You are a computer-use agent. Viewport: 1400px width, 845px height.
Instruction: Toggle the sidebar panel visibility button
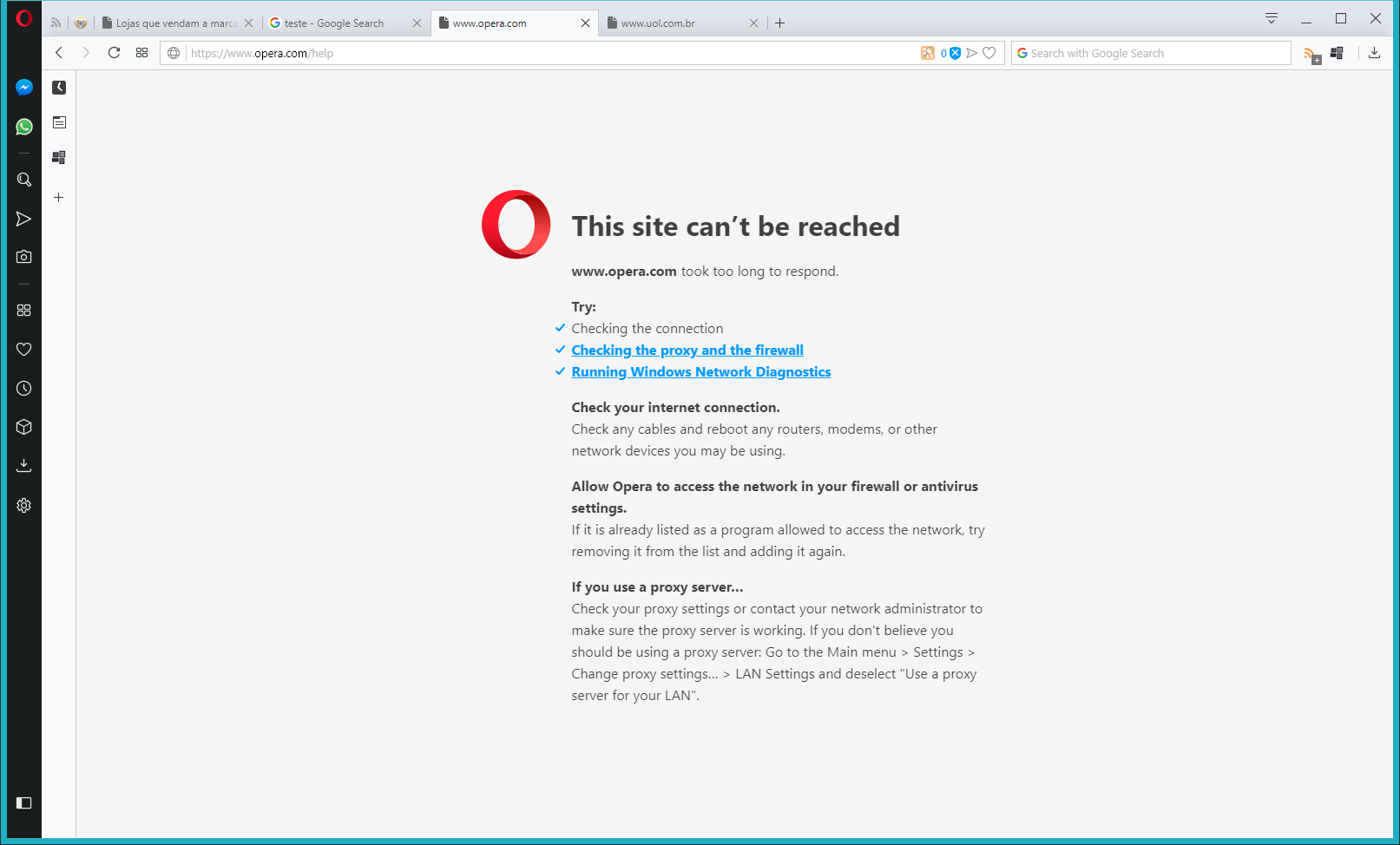[24, 802]
